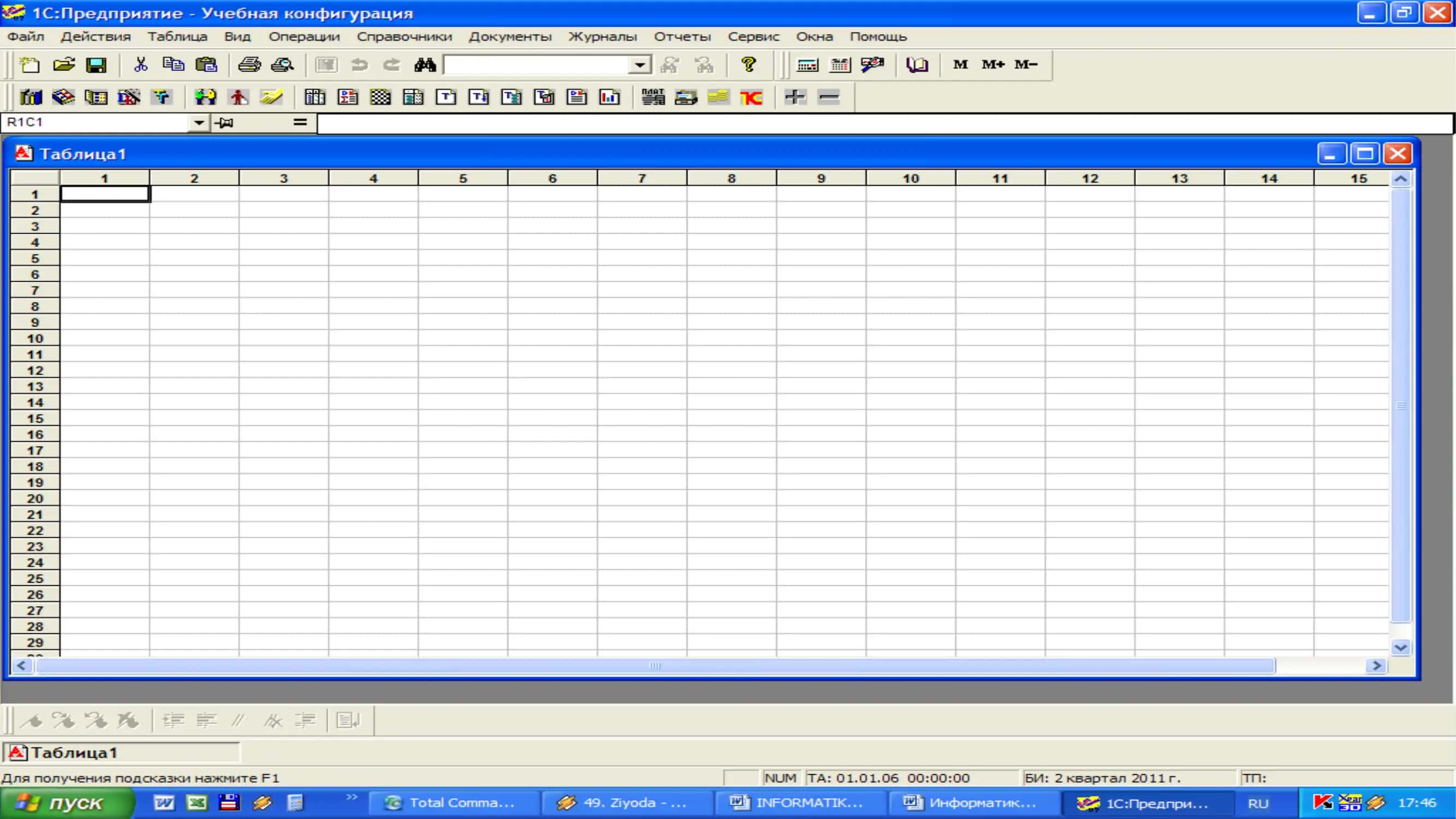Click the red person employees icon
The image size is (1456, 819).
[x=239, y=97]
